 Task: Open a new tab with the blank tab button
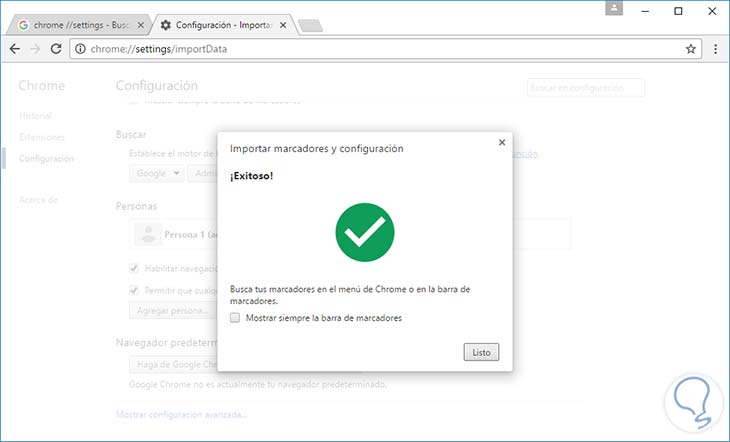pyautogui.click(x=311, y=26)
